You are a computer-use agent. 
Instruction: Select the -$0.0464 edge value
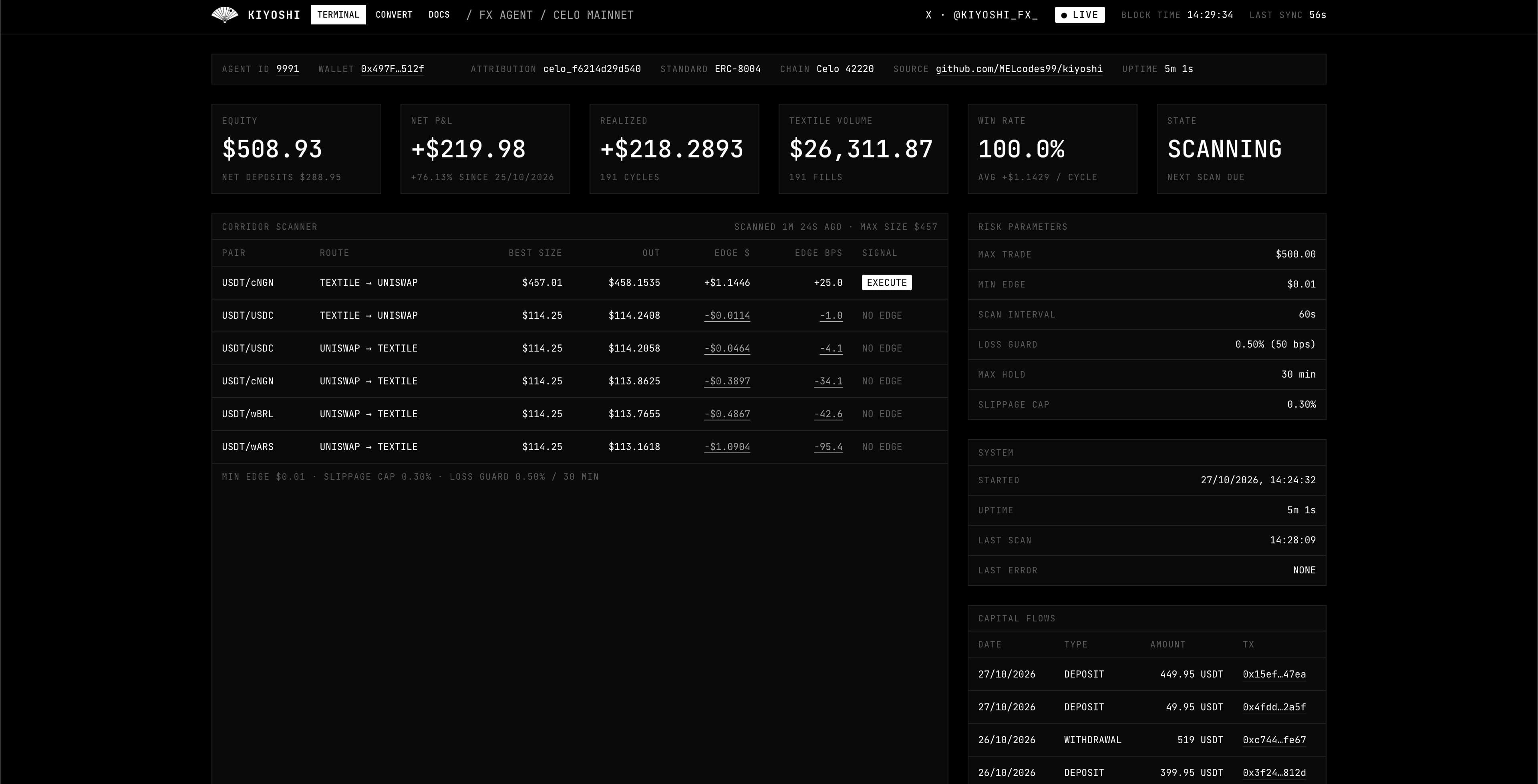click(727, 348)
